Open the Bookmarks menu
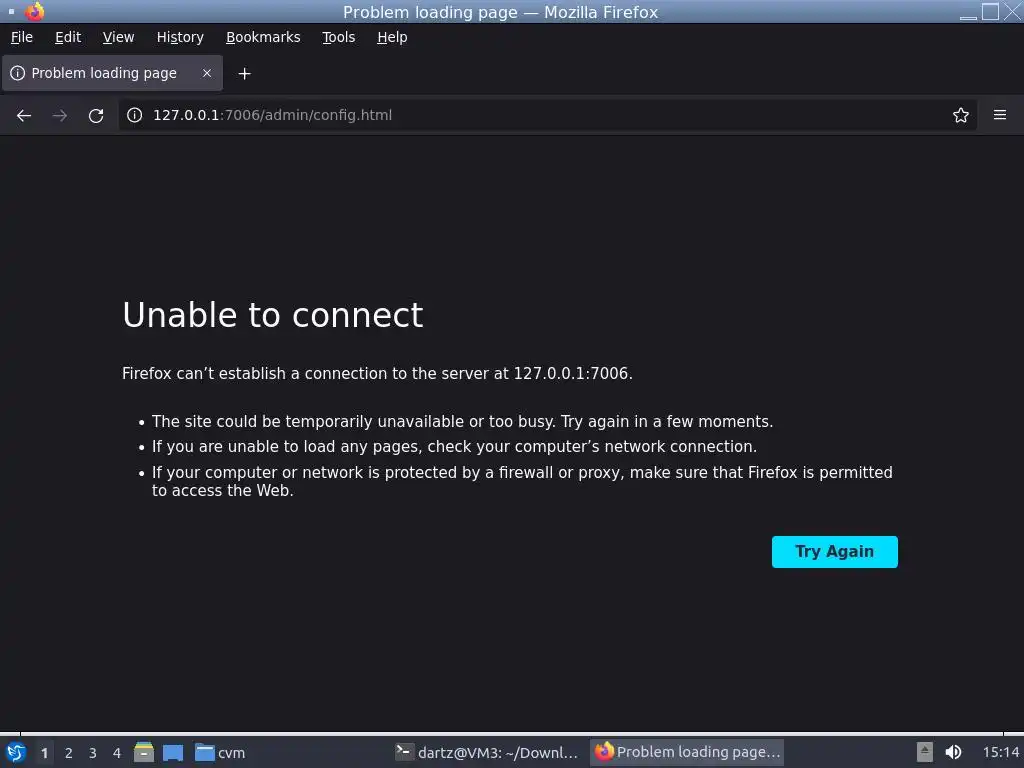This screenshot has height=768, width=1024. click(x=263, y=37)
